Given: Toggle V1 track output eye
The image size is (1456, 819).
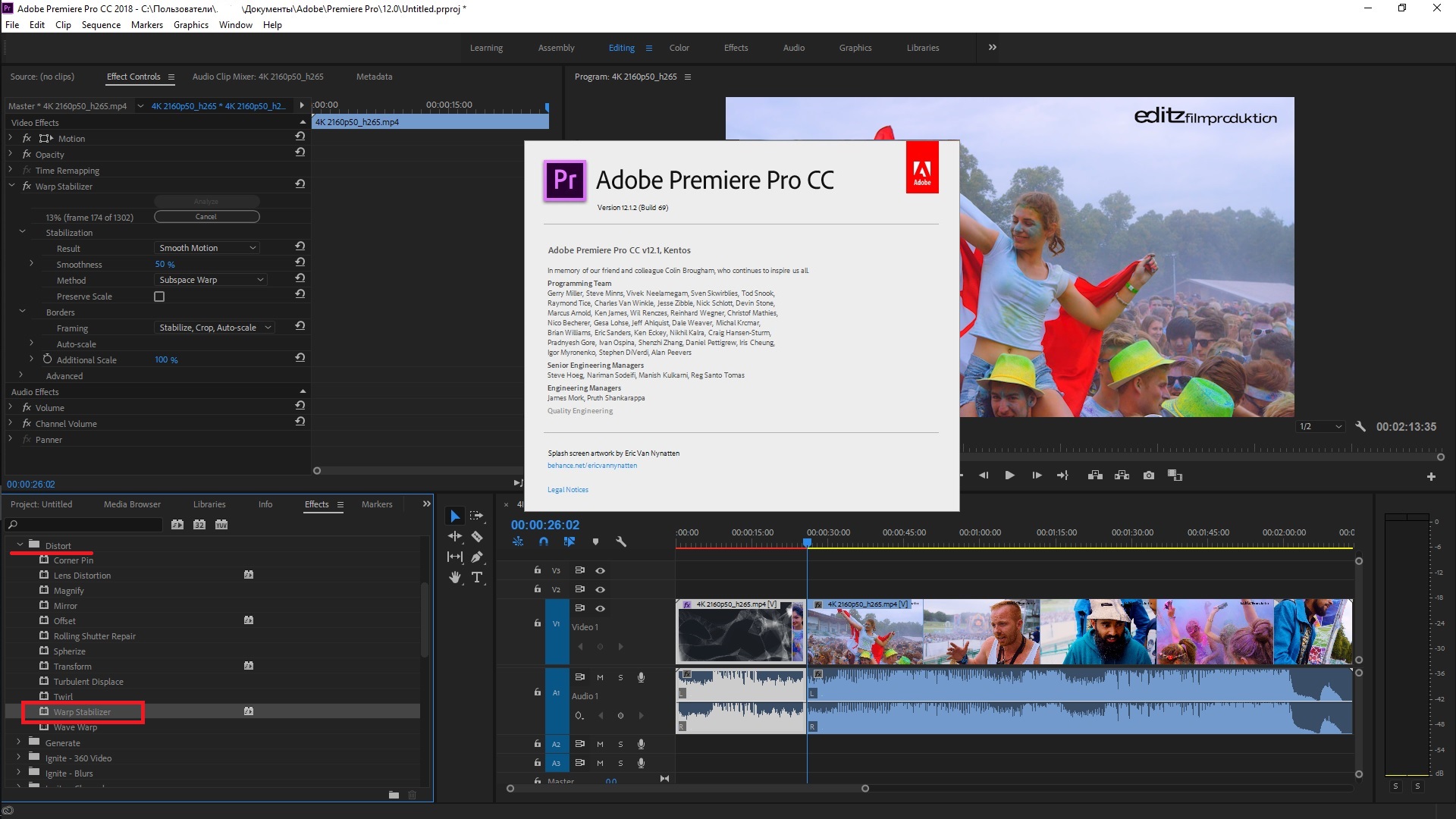Looking at the screenshot, I should tap(600, 608).
